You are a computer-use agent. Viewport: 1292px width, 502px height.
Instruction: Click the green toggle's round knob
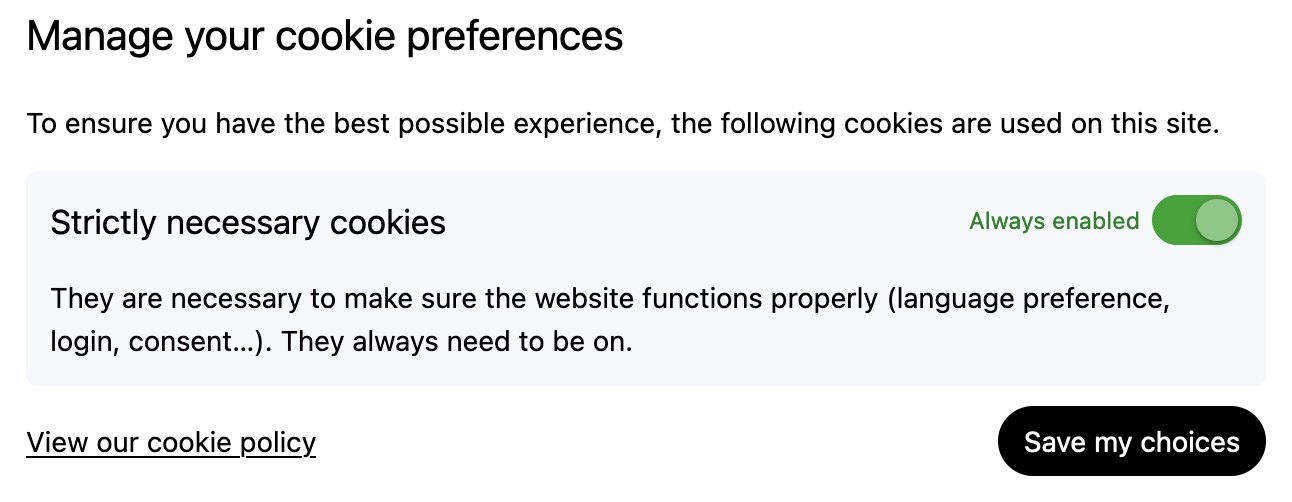click(x=1216, y=220)
